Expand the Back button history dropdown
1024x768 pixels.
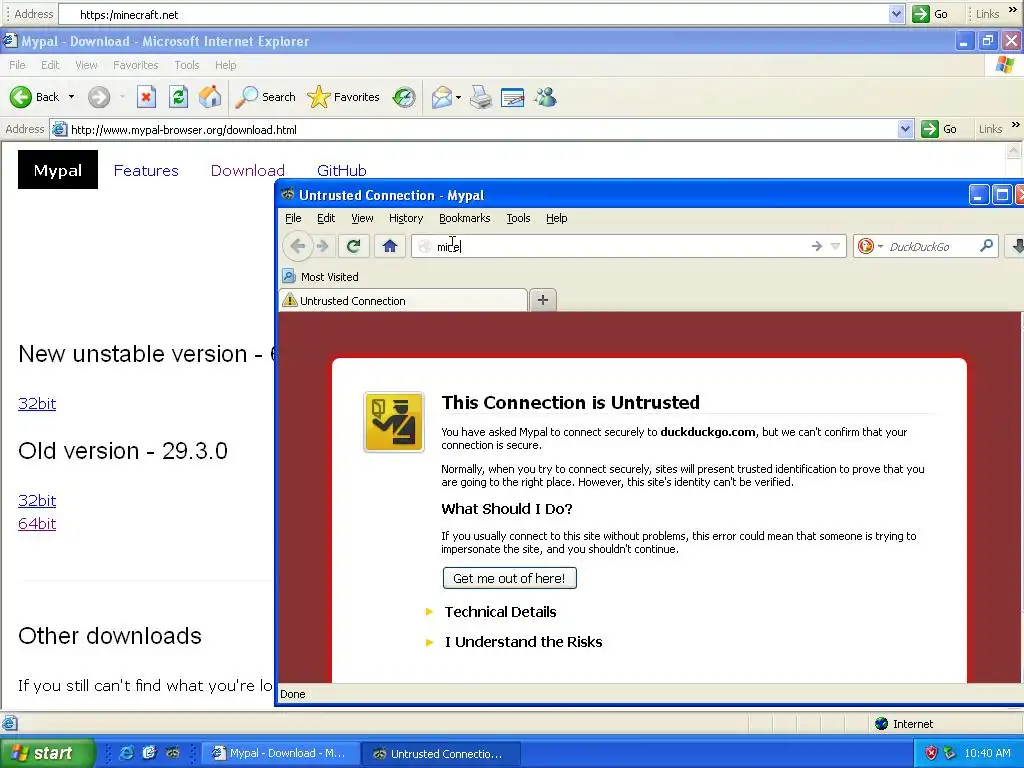[71, 97]
